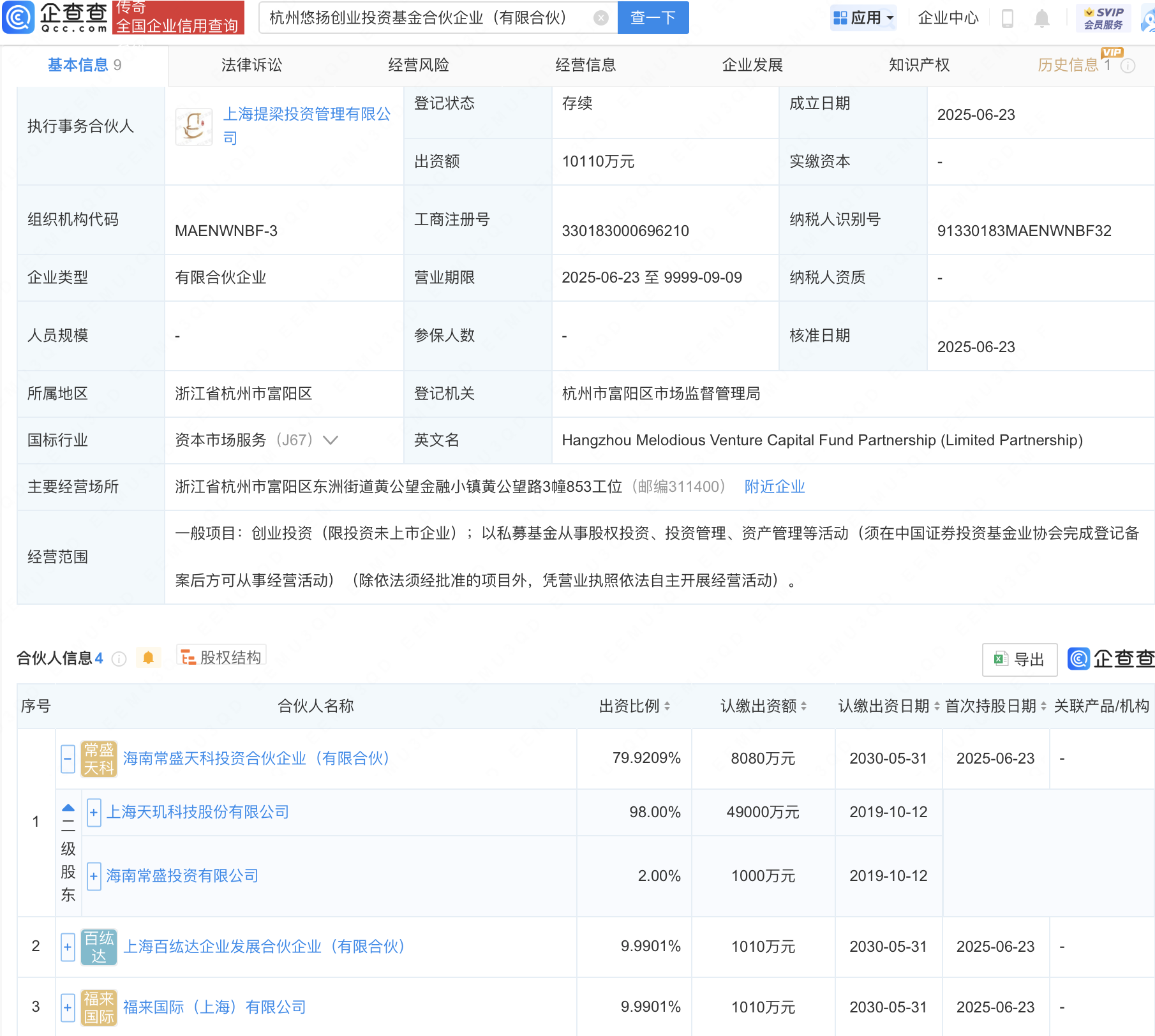
Task: Collapse 二级股东 with the up arrow
Action: pos(68,808)
